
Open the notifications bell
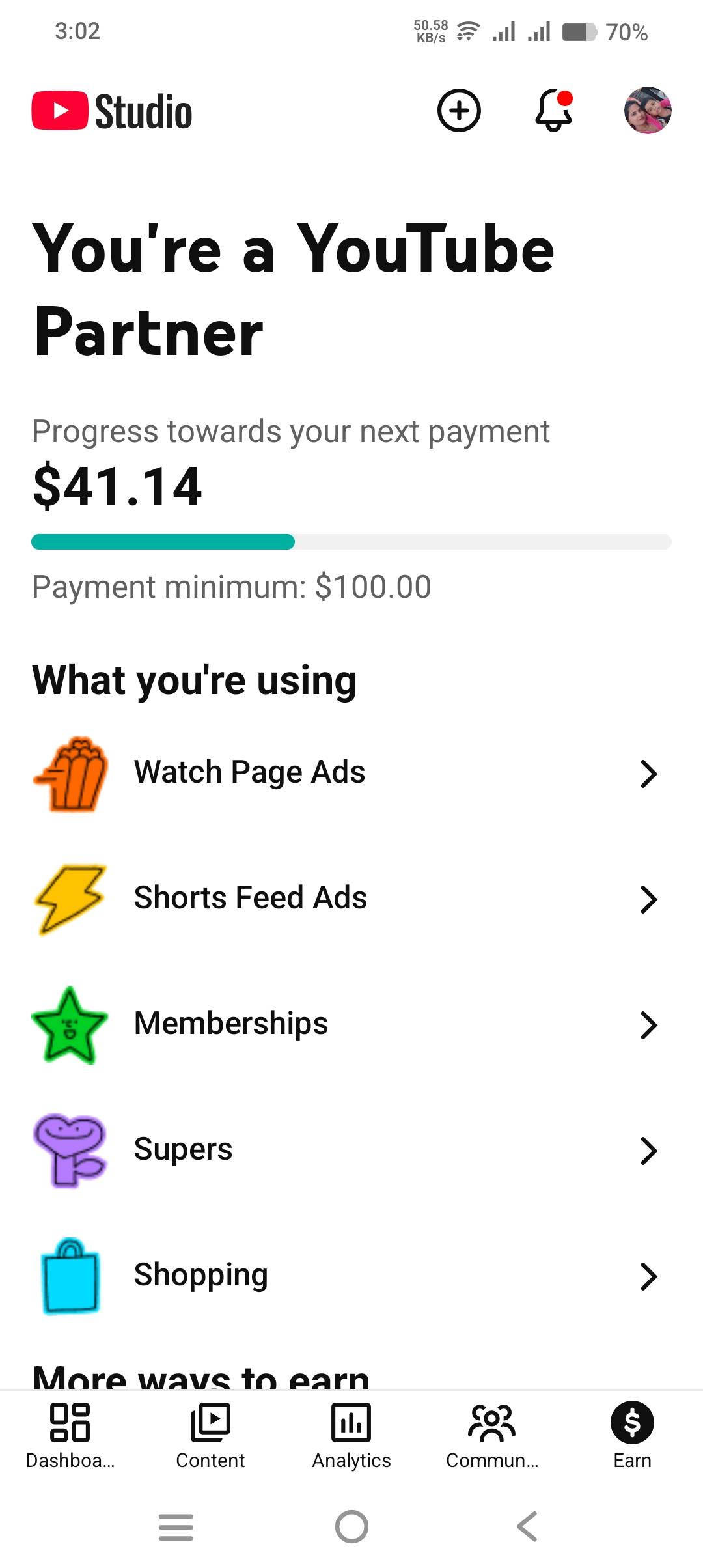click(x=553, y=111)
